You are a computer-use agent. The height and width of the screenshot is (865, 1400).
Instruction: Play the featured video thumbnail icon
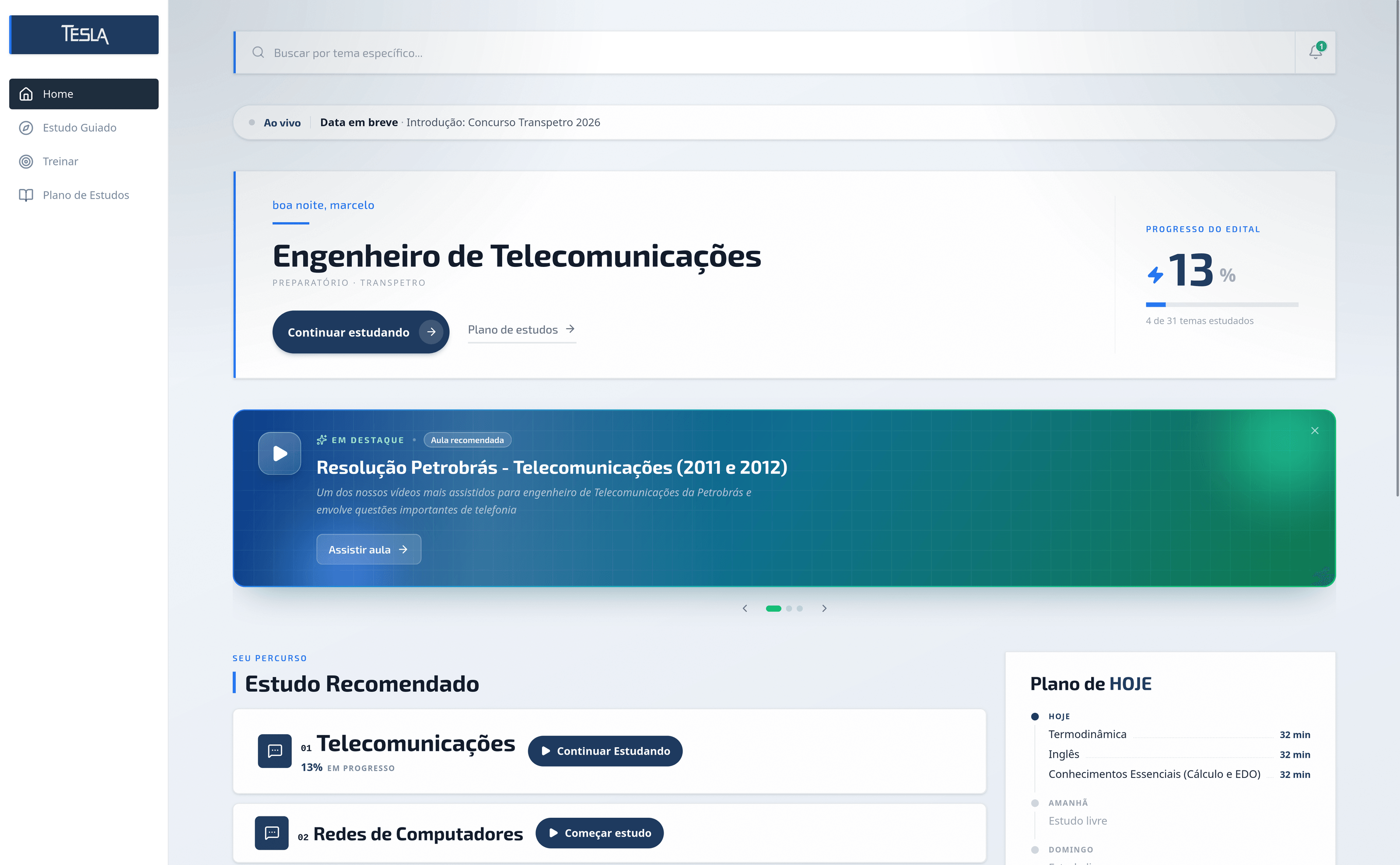[x=280, y=453]
